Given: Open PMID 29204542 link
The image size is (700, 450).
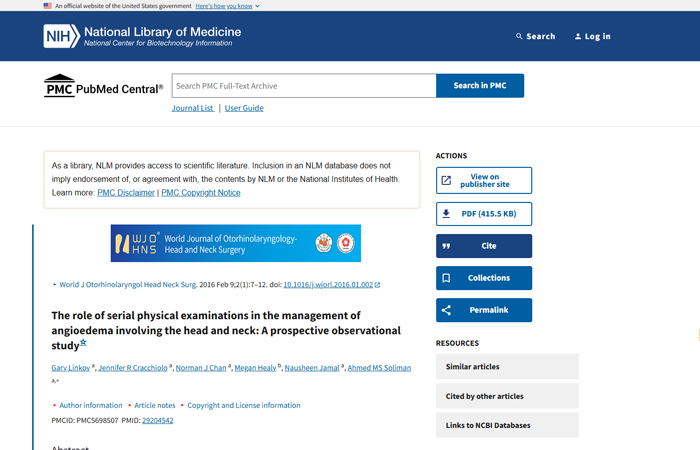Looking at the screenshot, I should click(158, 421).
